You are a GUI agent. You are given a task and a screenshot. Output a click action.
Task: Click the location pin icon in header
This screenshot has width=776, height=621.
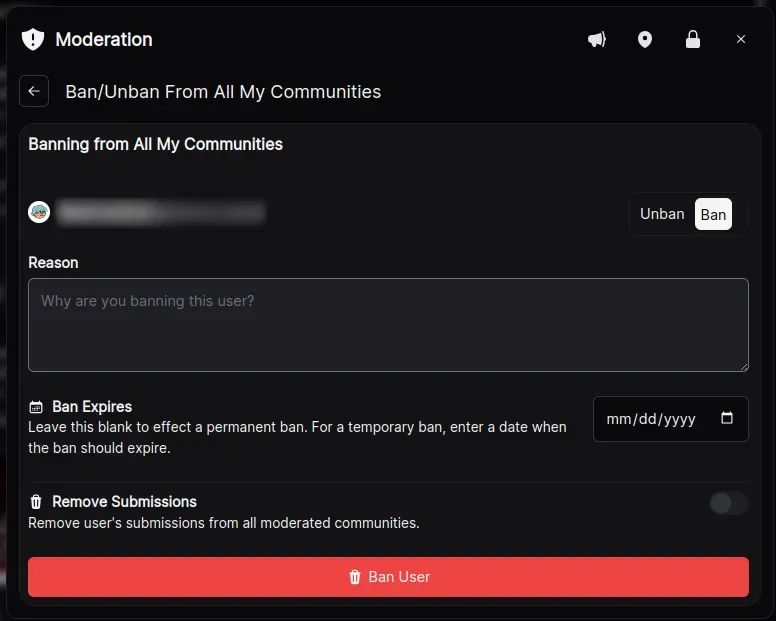pyautogui.click(x=645, y=39)
